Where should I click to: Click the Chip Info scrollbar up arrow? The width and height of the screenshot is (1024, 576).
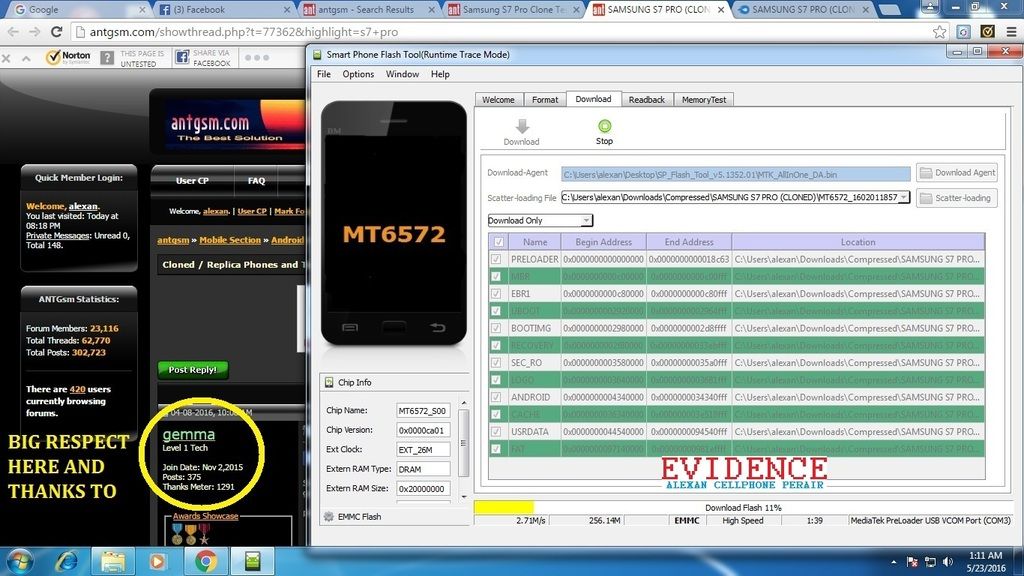point(464,403)
